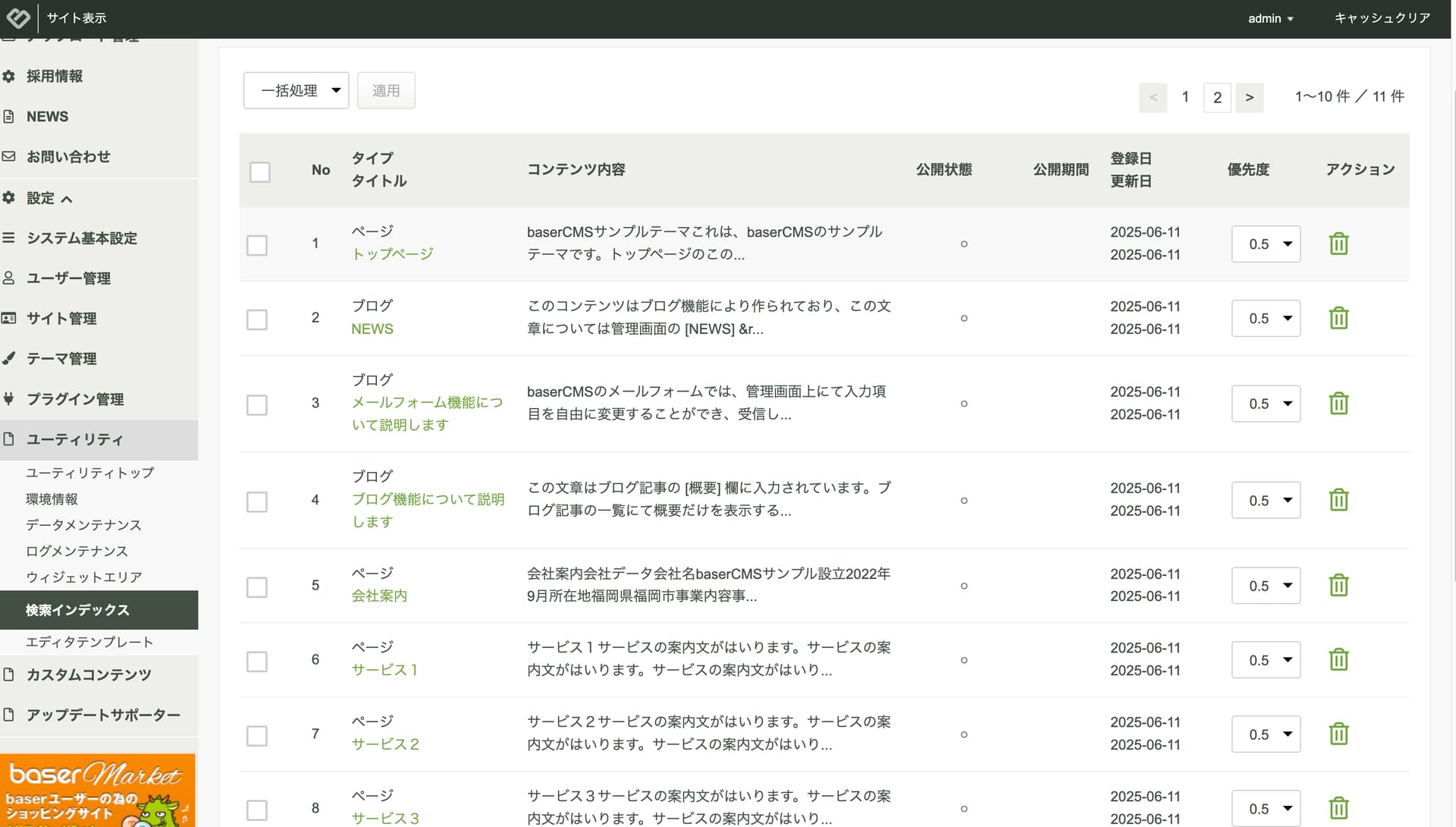This screenshot has width=1456, height=827.
Task: Select 検索インデックス in the sidebar
Action: pos(99,610)
